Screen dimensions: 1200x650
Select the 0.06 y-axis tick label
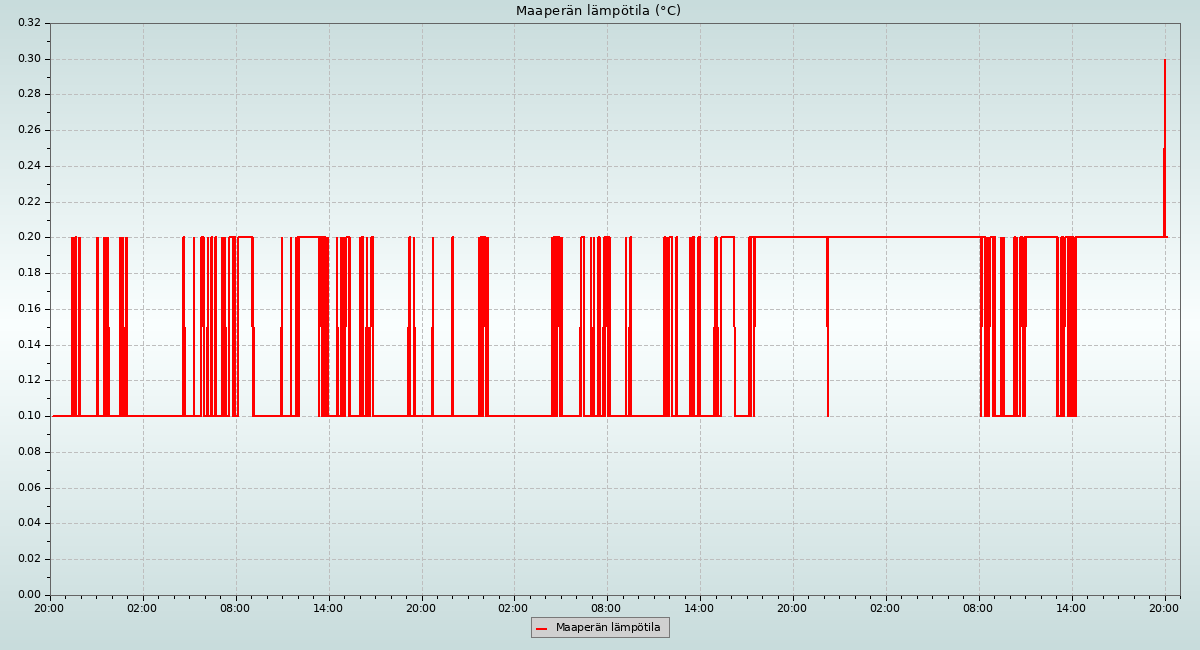point(29,488)
